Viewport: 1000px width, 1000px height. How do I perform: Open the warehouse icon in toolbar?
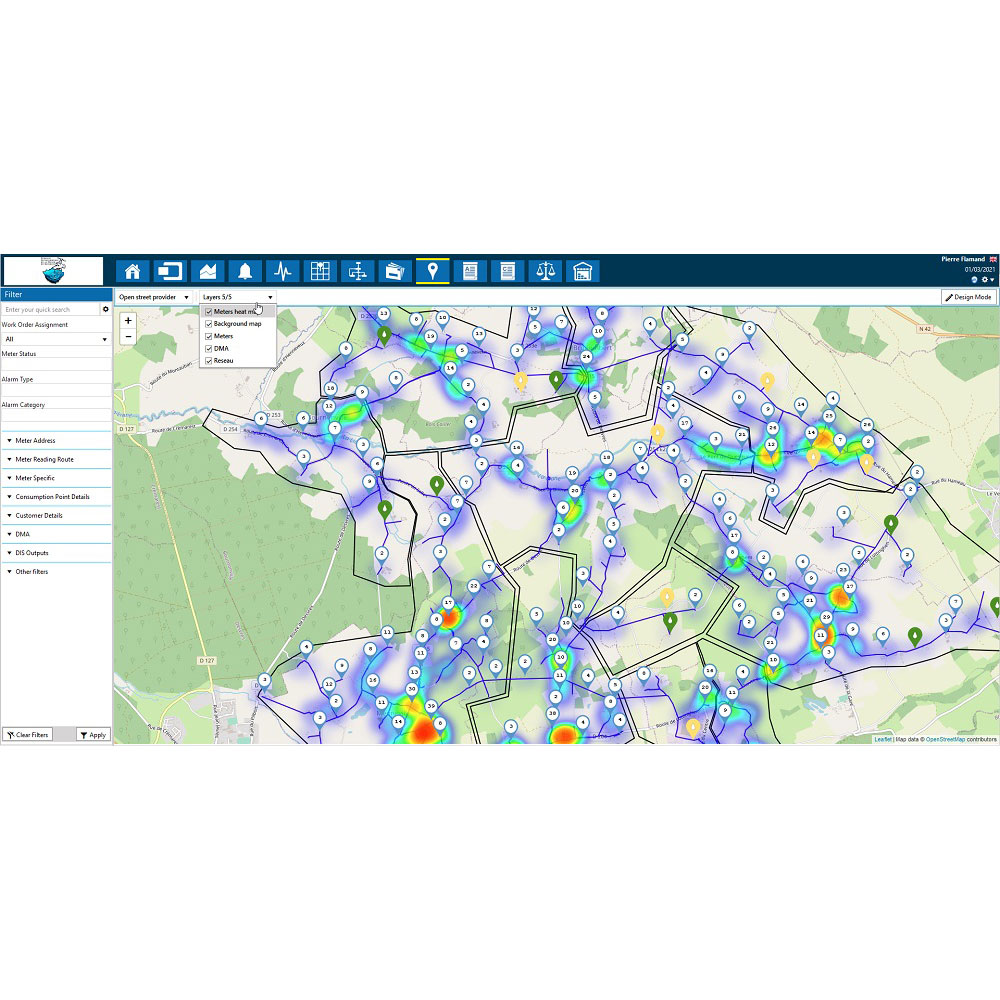pos(582,271)
